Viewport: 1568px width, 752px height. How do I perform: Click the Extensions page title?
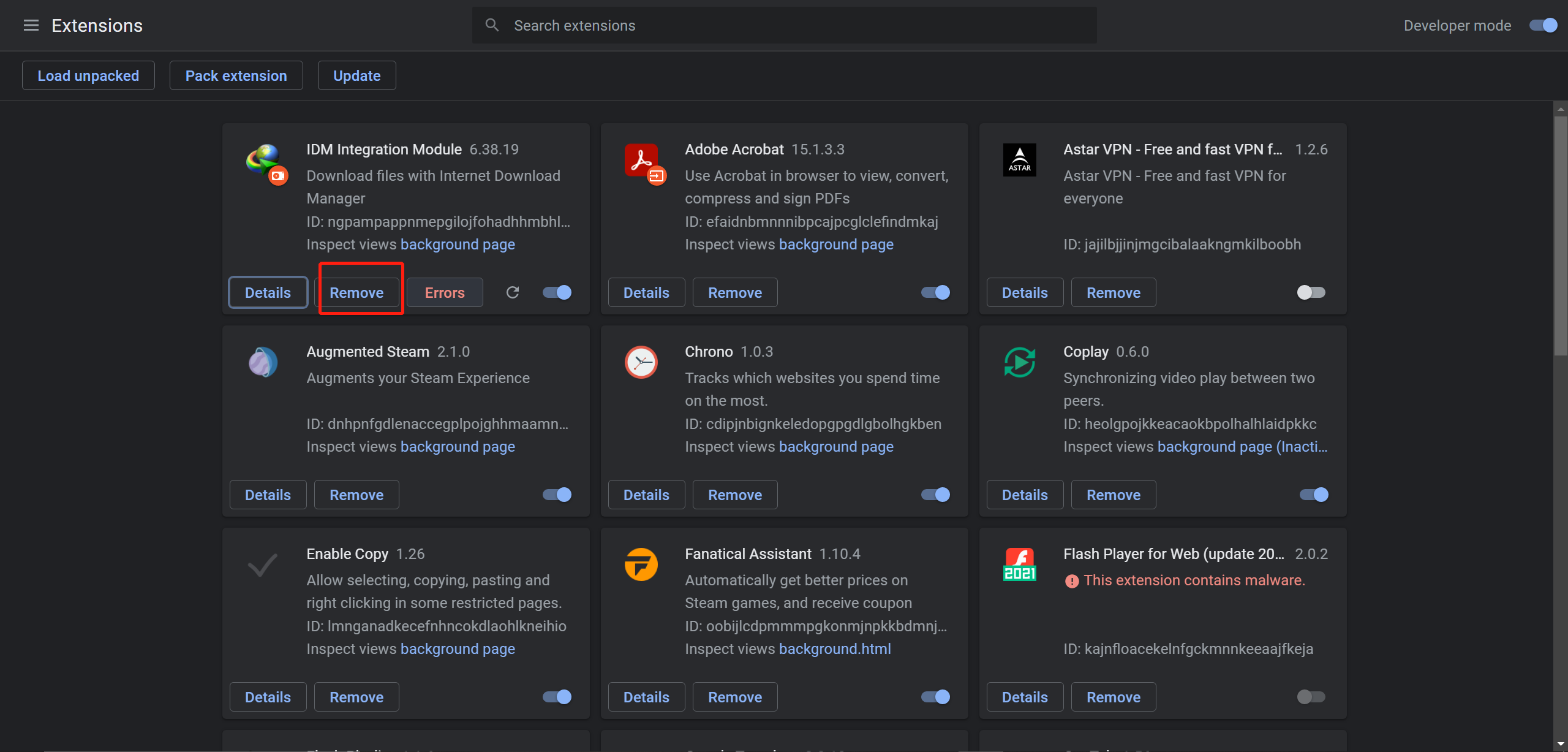coord(97,25)
